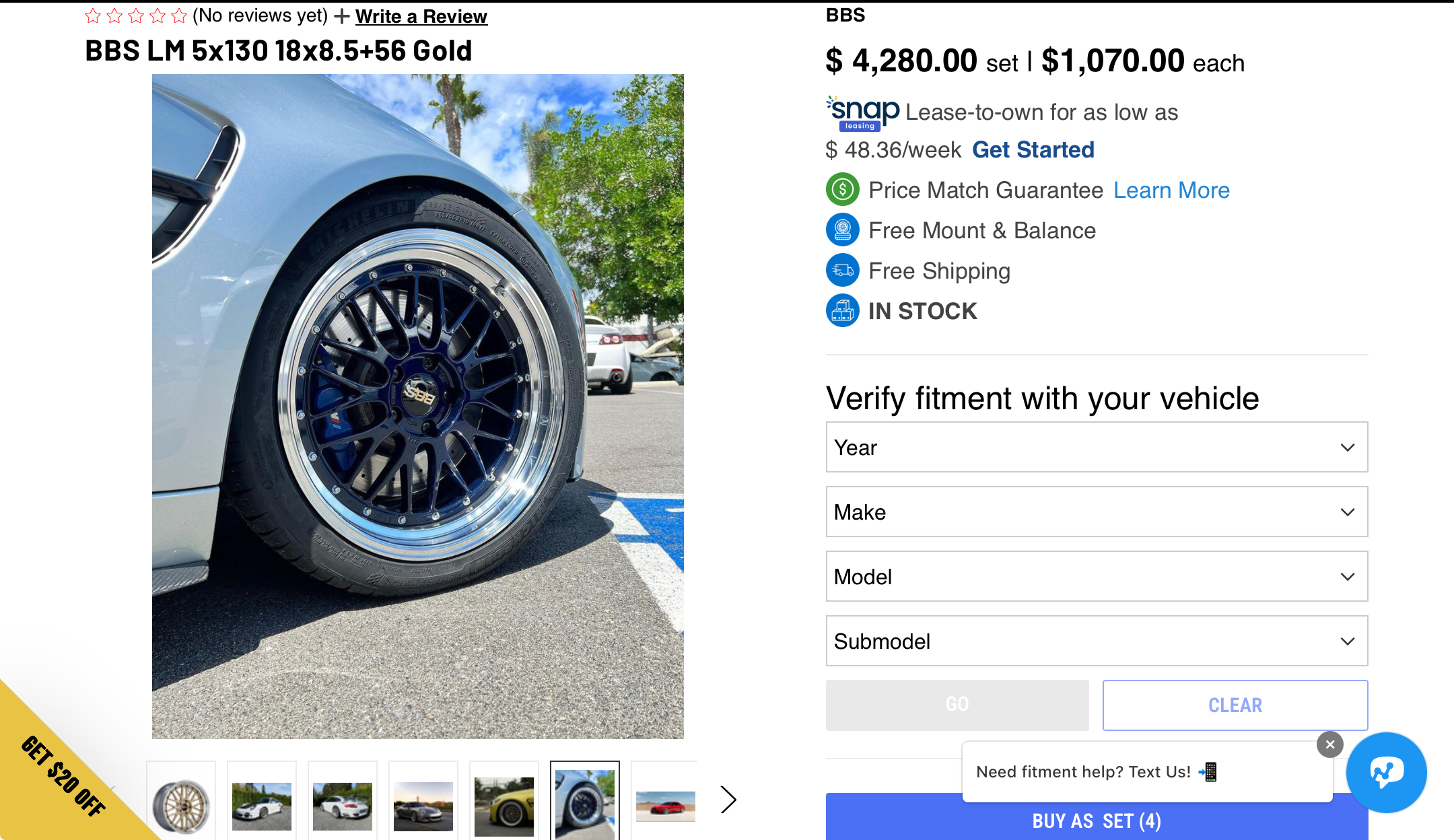This screenshot has width=1454, height=840.
Task: Select the Model dropdown
Action: pos(1097,577)
